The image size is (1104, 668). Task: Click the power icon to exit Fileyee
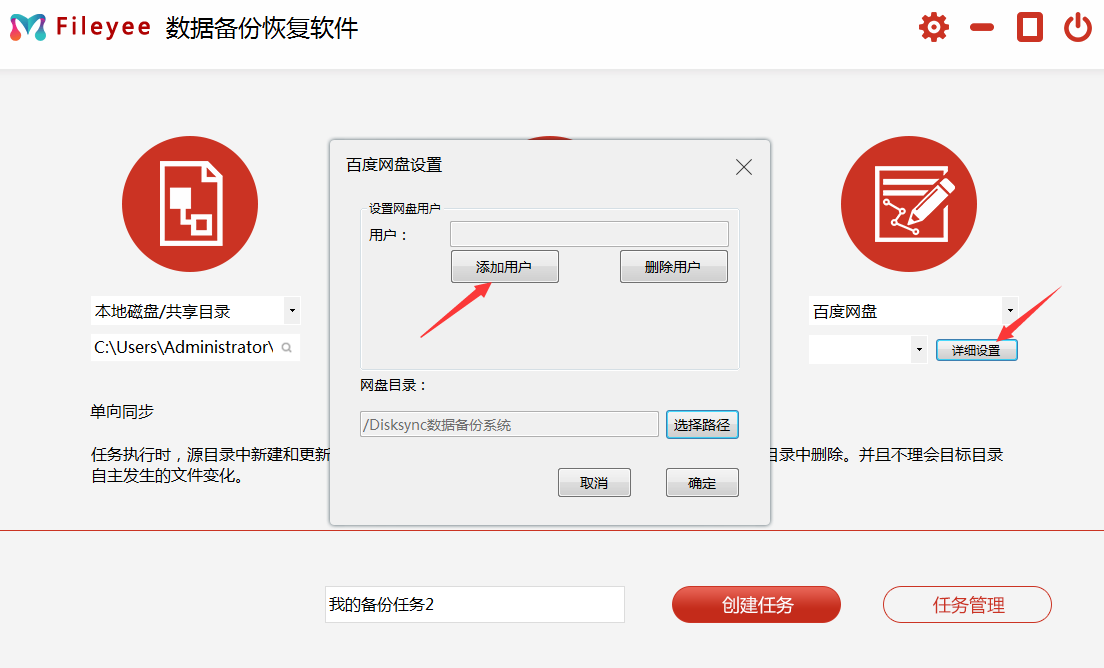pyautogui.click(x=1077, y=27)
